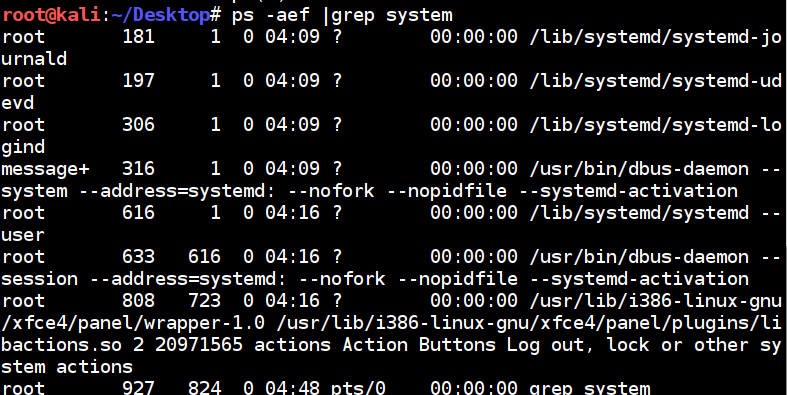Click the number 20971565

[199, 346]
